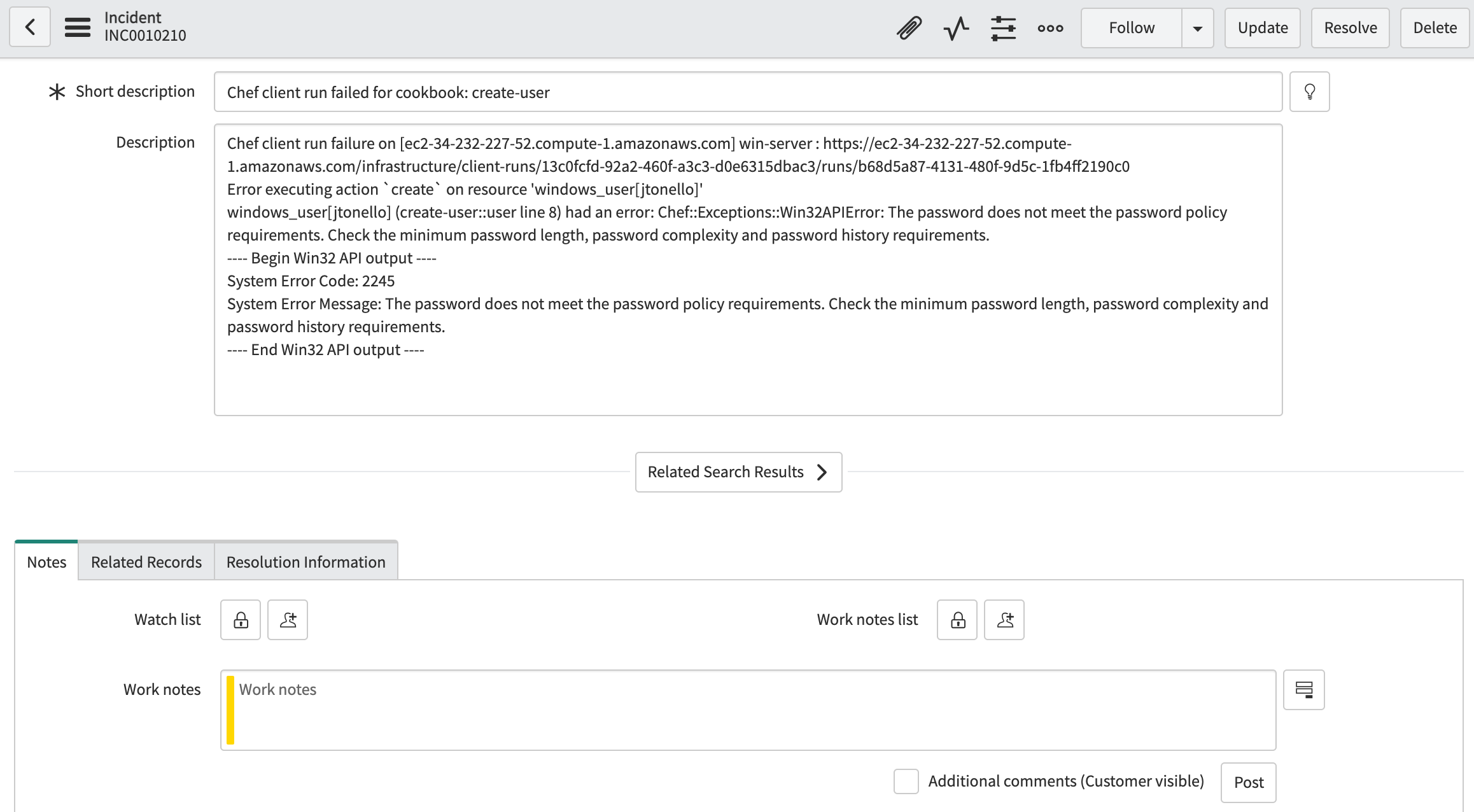This screenshot has height=812, width=1474.
Task: Open the Follow dropdown arrow
Action: click(1197, 27)
